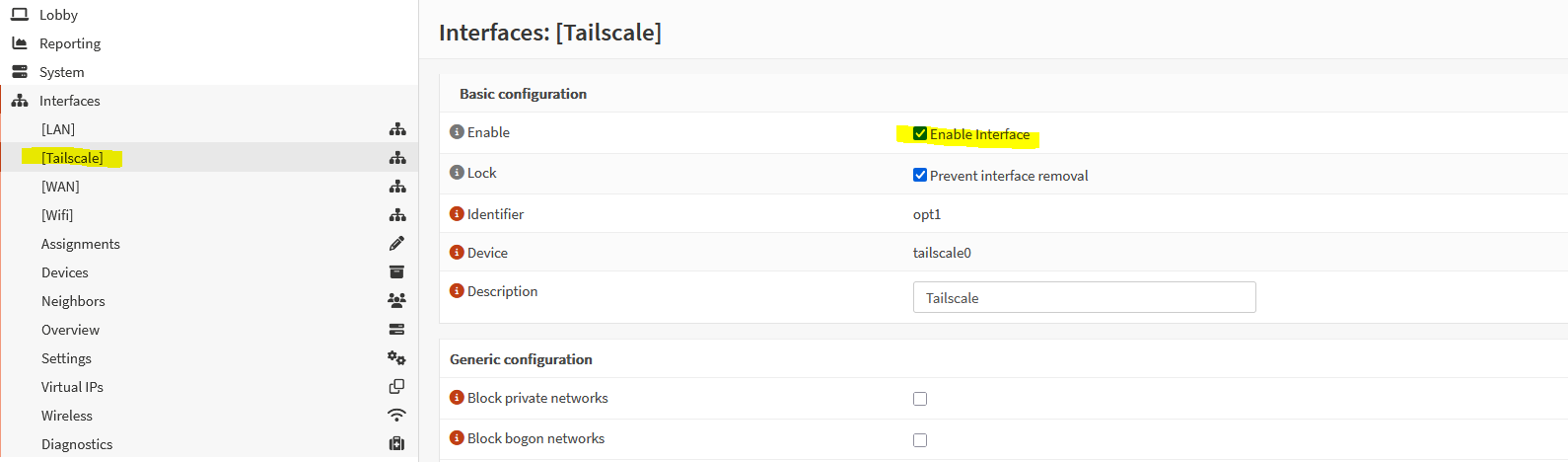
Task: Collapse the Interfaces sidebar section
Action: tap(69, 101)
